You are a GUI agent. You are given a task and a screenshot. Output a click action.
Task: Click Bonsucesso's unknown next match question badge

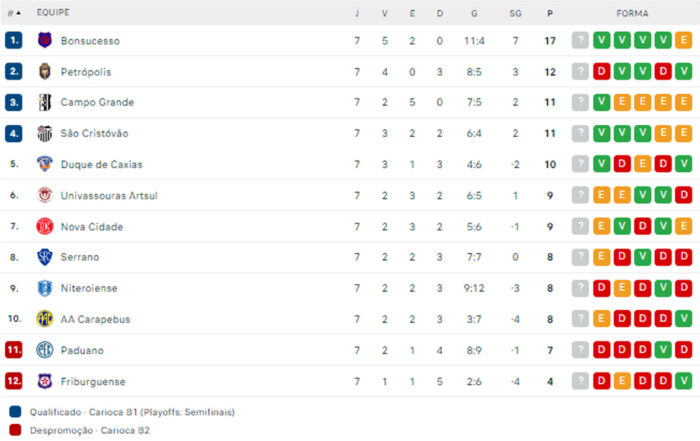580,41
